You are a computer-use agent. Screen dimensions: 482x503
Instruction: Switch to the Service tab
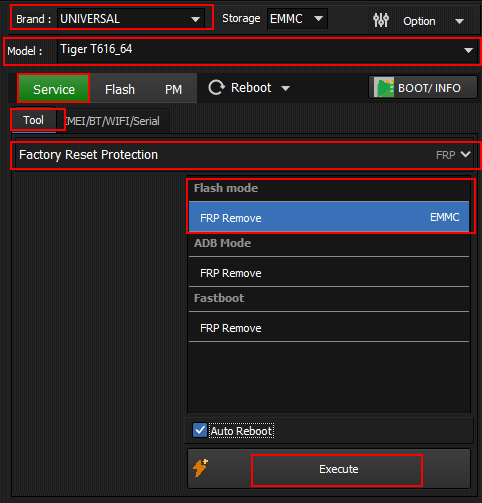[54, 89]
